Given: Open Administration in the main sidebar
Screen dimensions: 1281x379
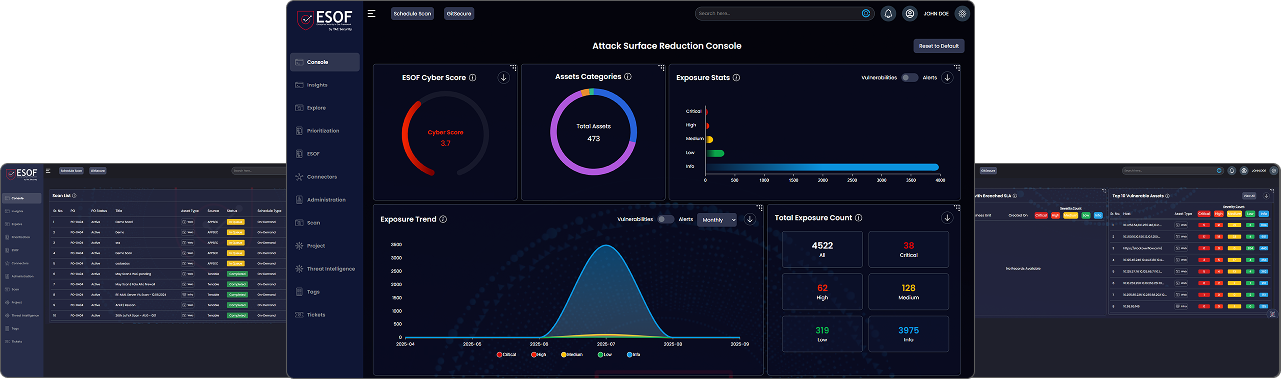Looking at the screenshot, I should coord(325,200).
